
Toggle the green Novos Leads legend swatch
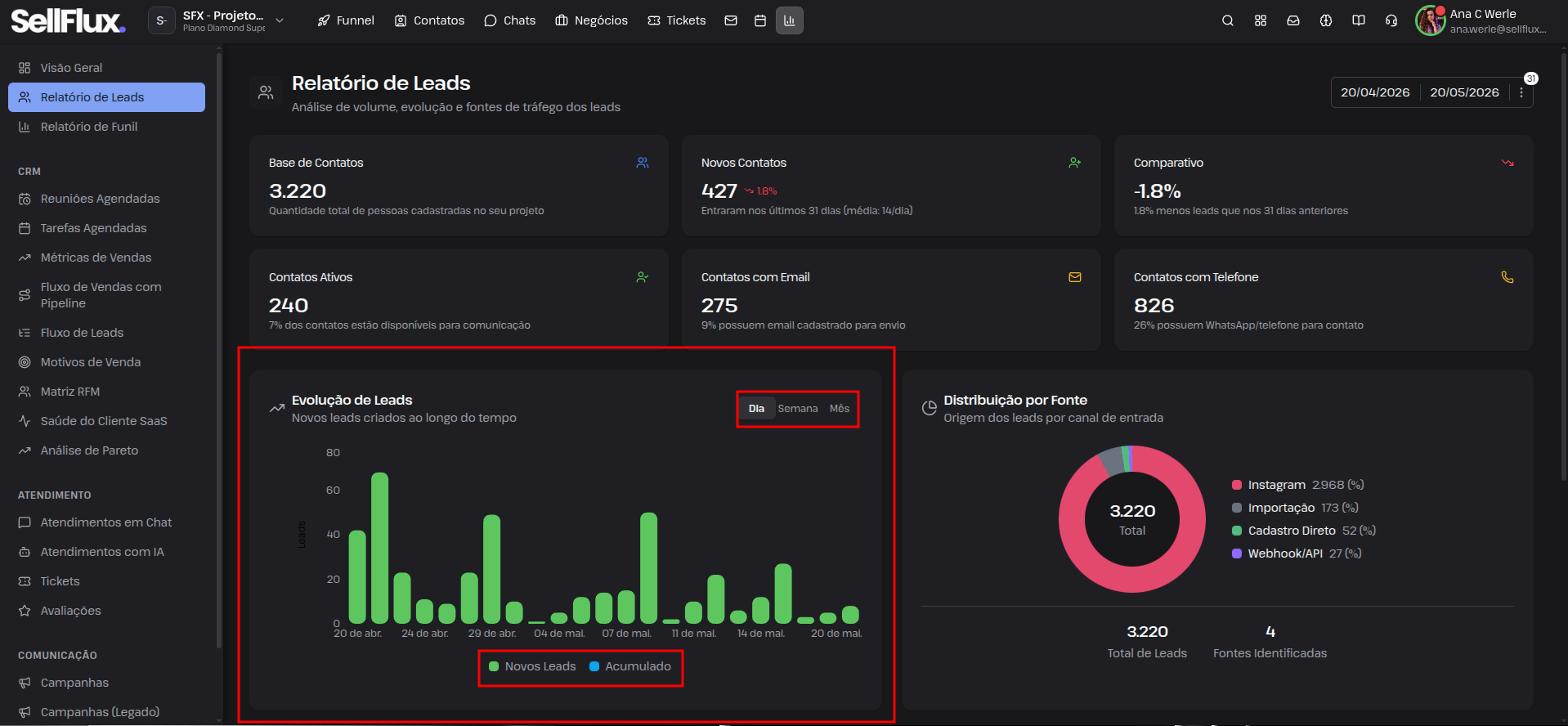click(x=494, y=666)
